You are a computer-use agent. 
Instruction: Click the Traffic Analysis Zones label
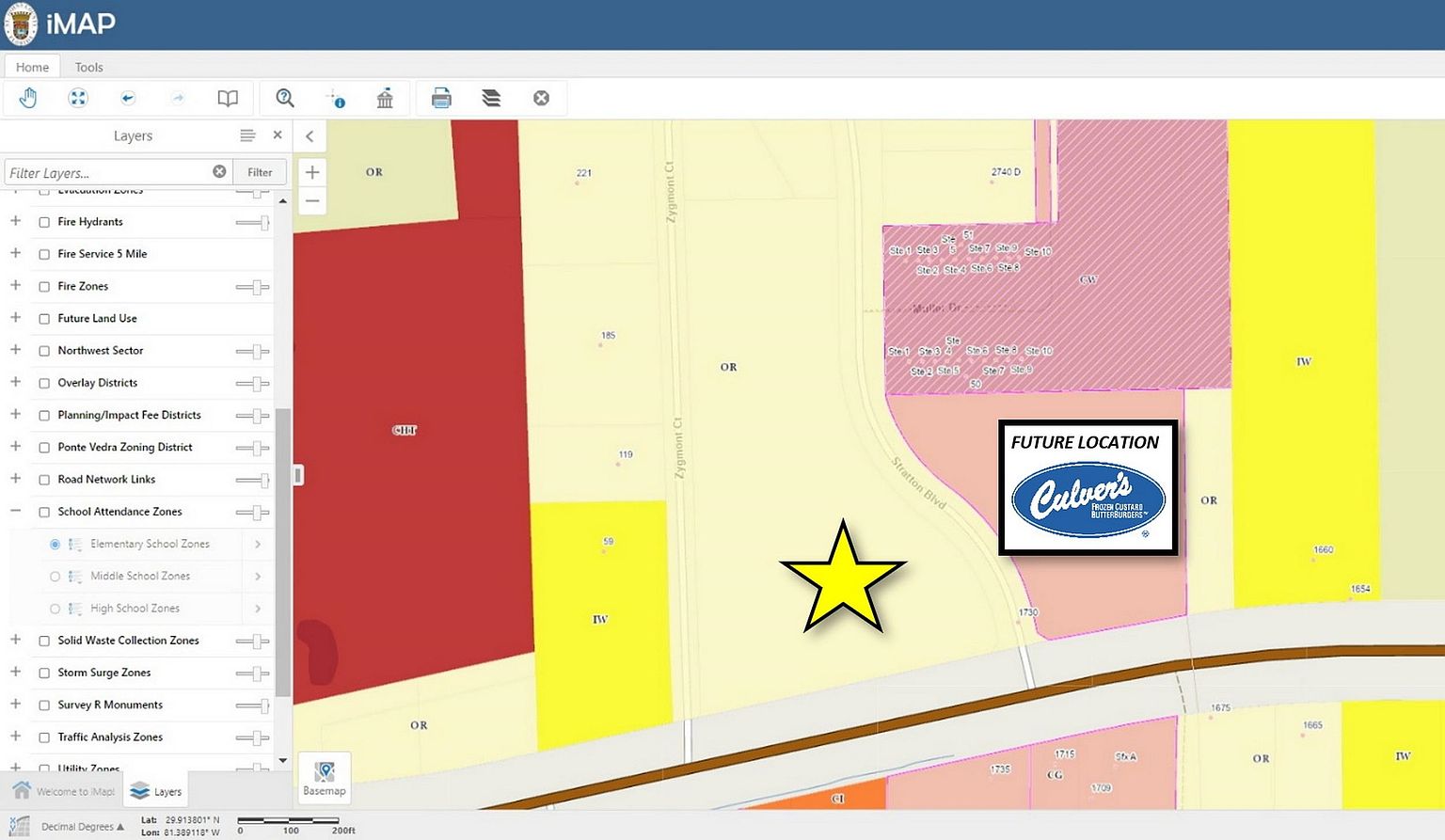(110, 737)
